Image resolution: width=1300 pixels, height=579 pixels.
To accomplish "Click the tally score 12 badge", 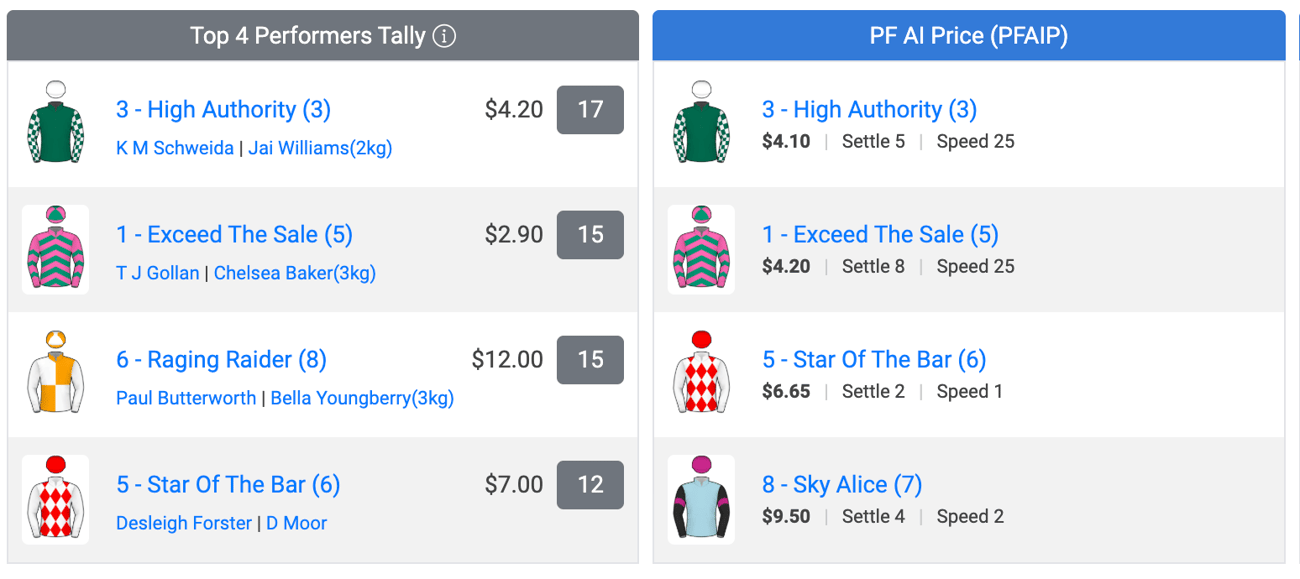I will click(590, 485).
